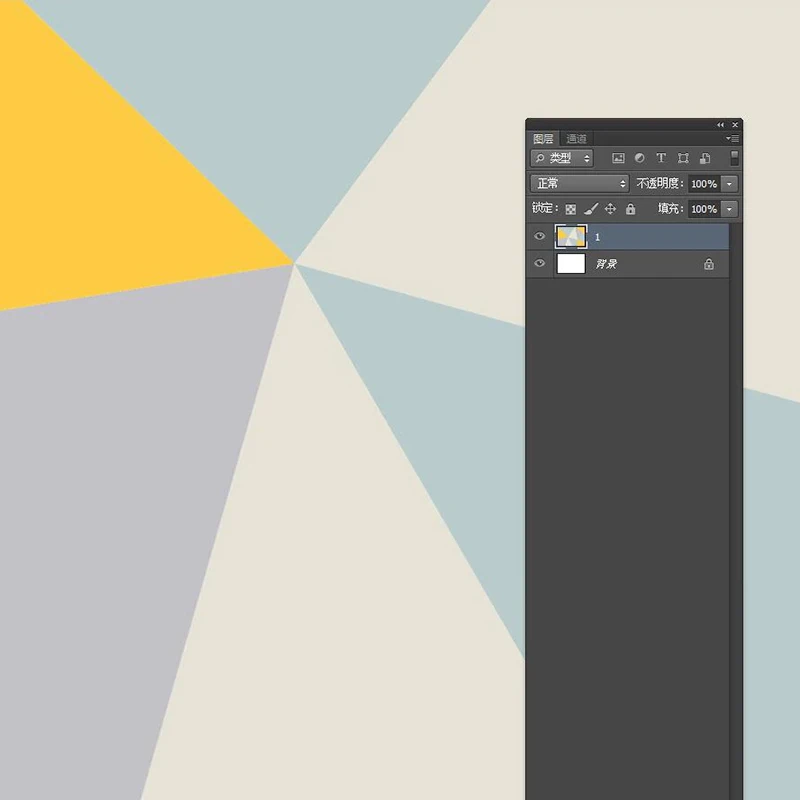Open the 正常 blend mode dropdown
800x800 pixels.
coord(580,183)
